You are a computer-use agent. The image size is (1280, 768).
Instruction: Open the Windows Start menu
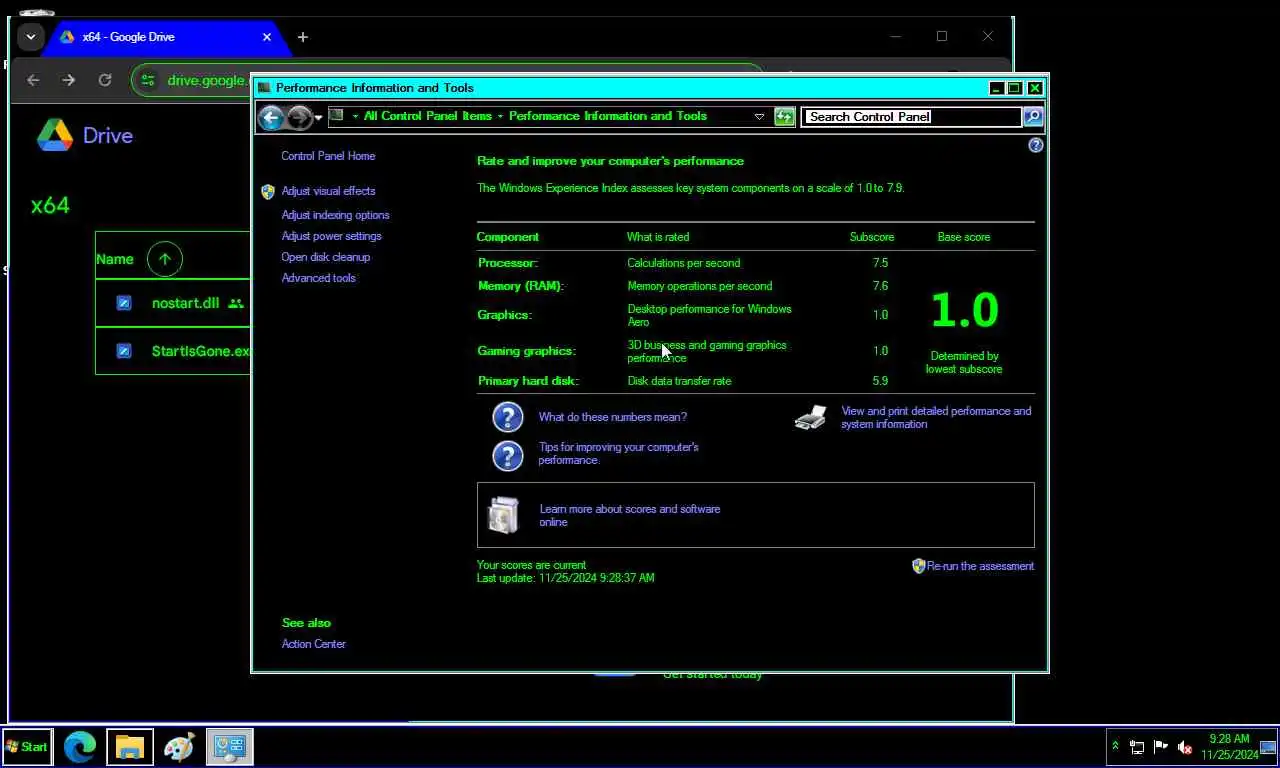27,747
